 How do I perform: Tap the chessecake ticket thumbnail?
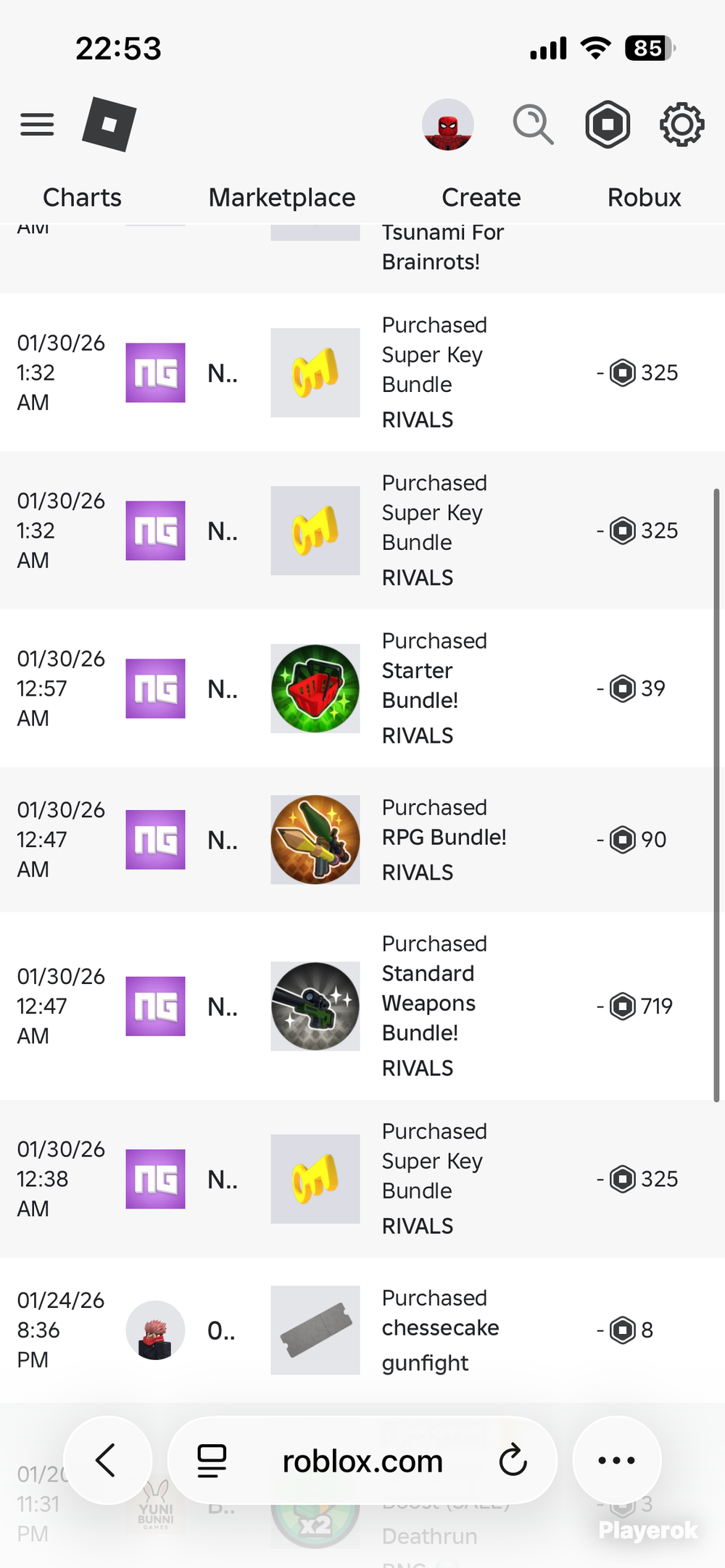point(315,1330)
